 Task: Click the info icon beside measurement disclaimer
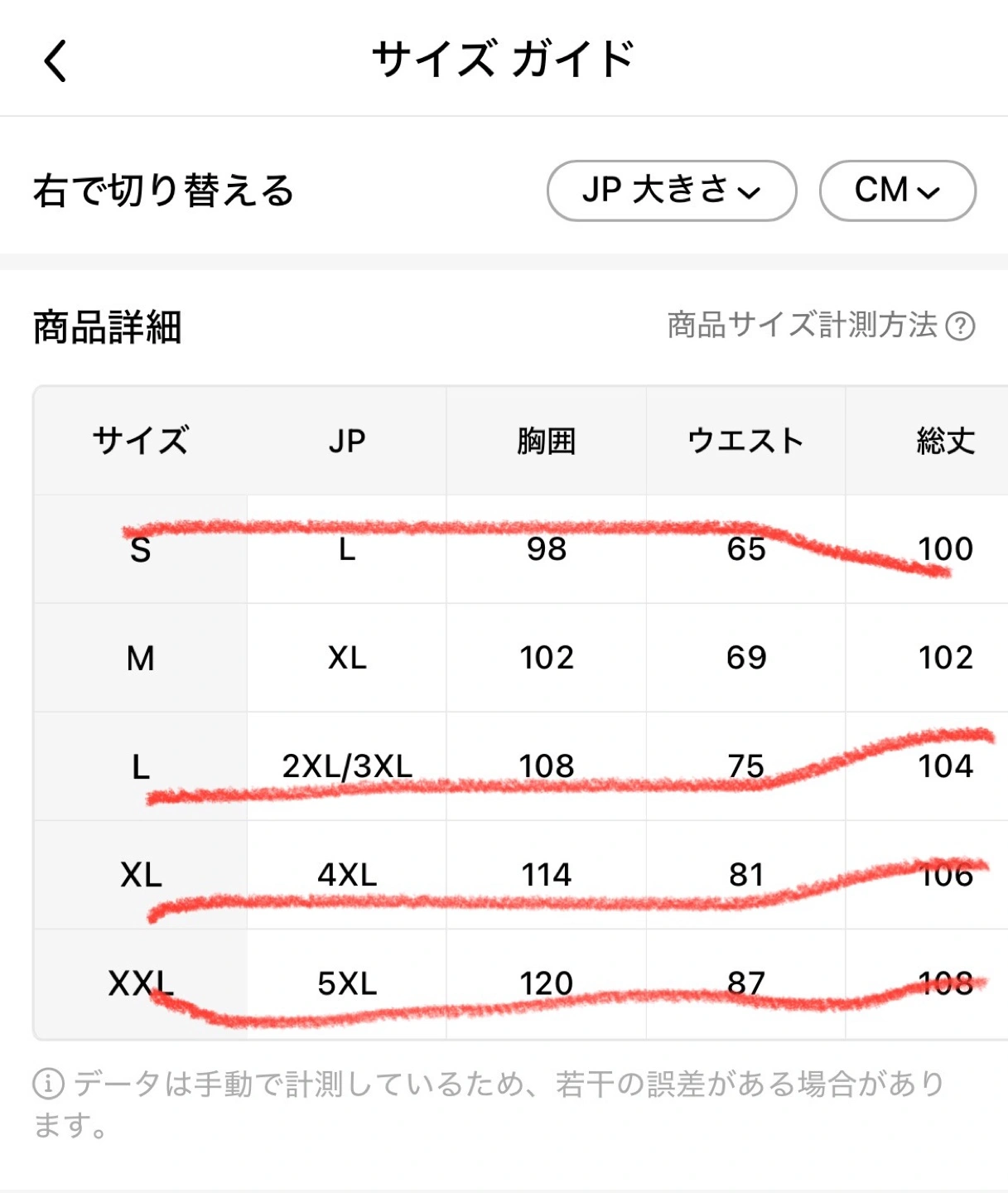click(48, 1083)
